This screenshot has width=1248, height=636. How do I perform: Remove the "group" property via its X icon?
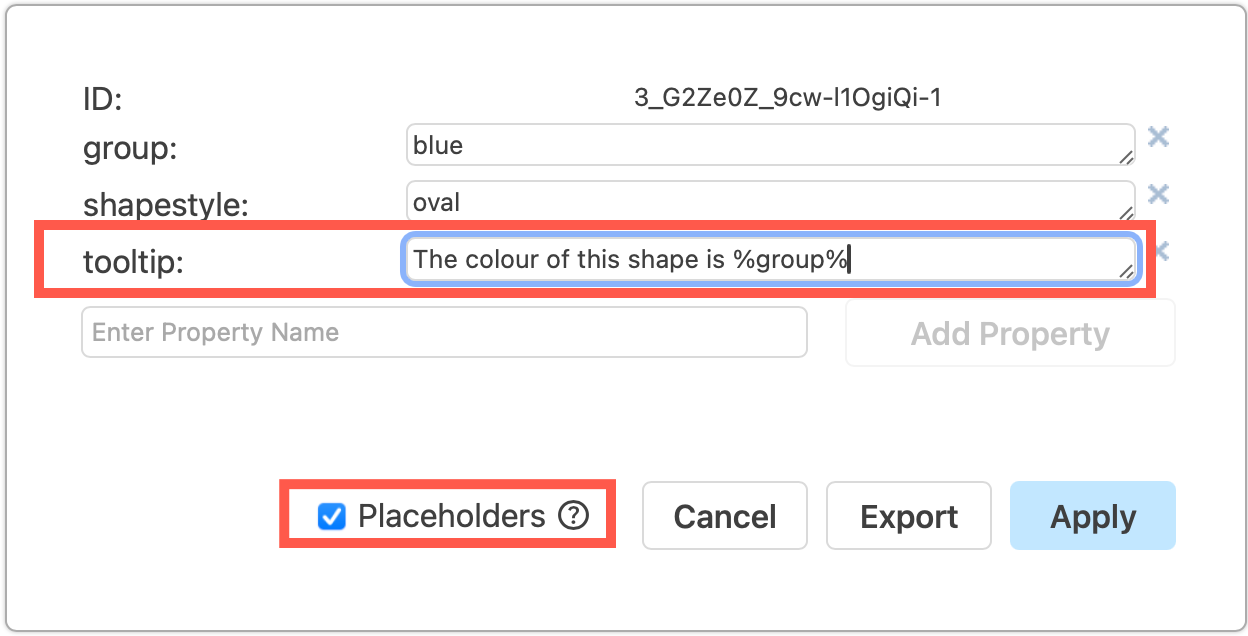(x=1158, y=138)
